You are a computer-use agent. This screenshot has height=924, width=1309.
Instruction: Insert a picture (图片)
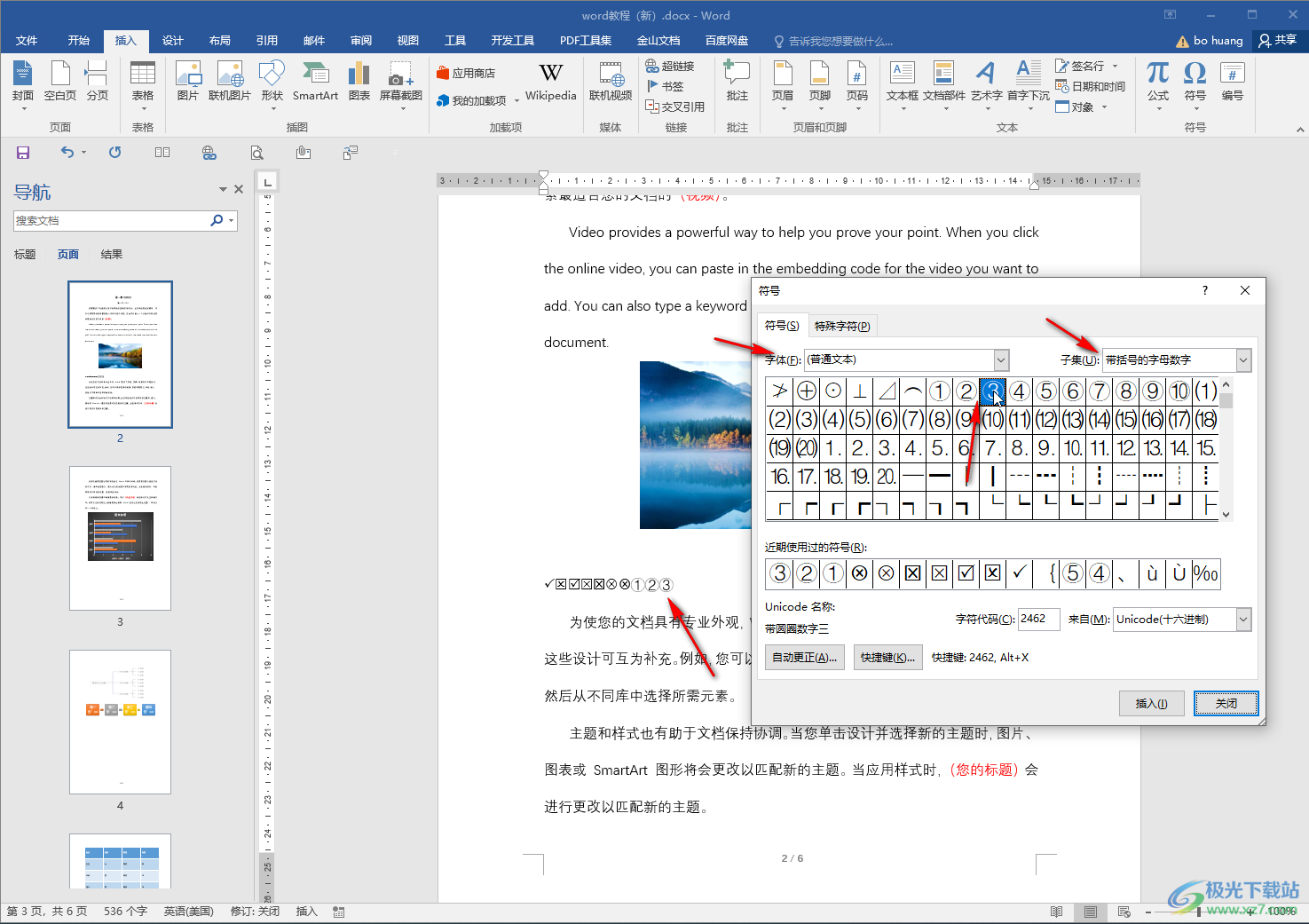pos(187,82)
